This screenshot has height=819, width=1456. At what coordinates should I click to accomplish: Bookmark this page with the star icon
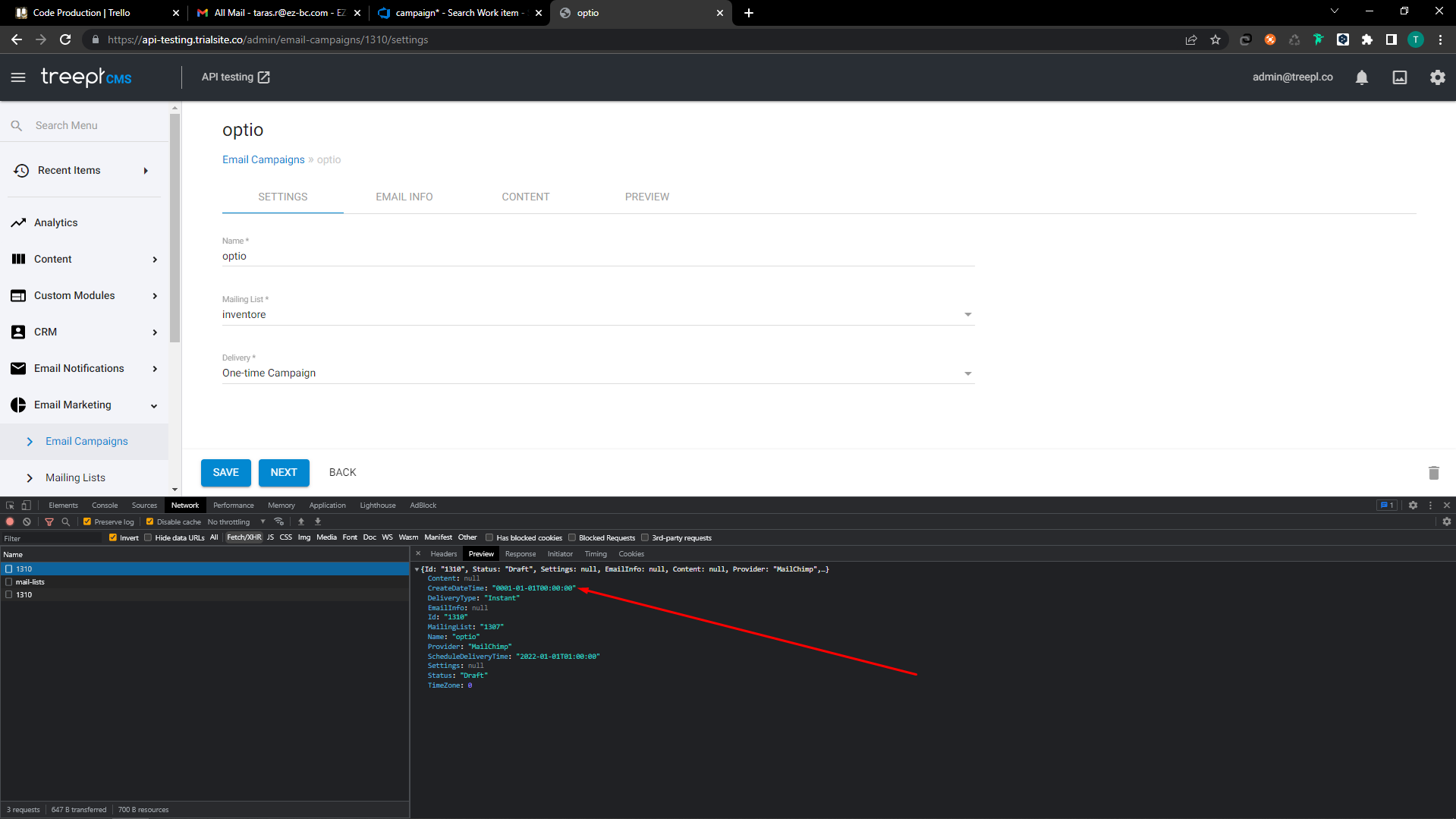pos(1215,39)
